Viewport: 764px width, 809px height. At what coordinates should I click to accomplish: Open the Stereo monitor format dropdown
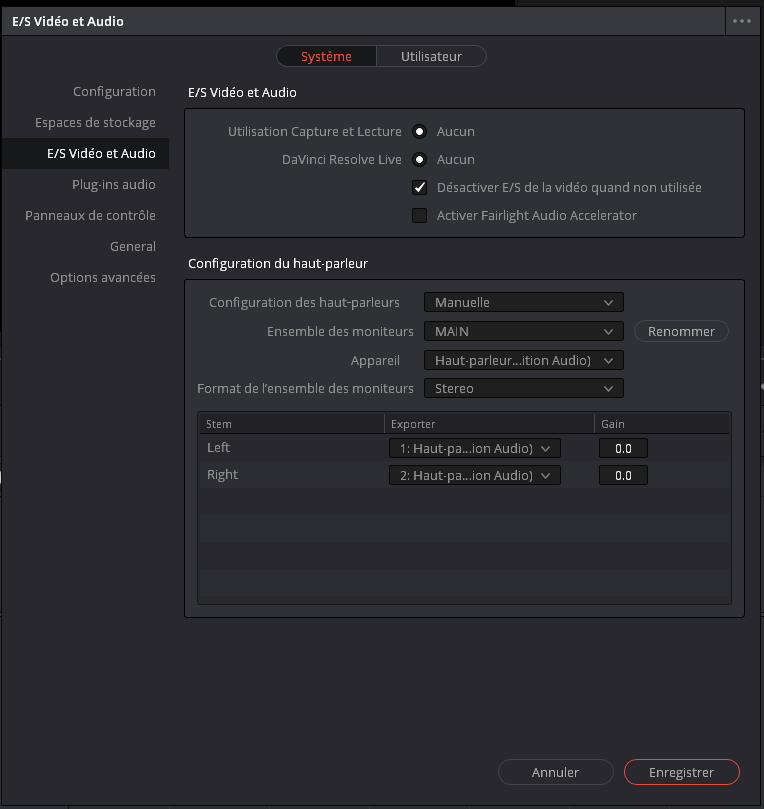(x=524, y=389)
